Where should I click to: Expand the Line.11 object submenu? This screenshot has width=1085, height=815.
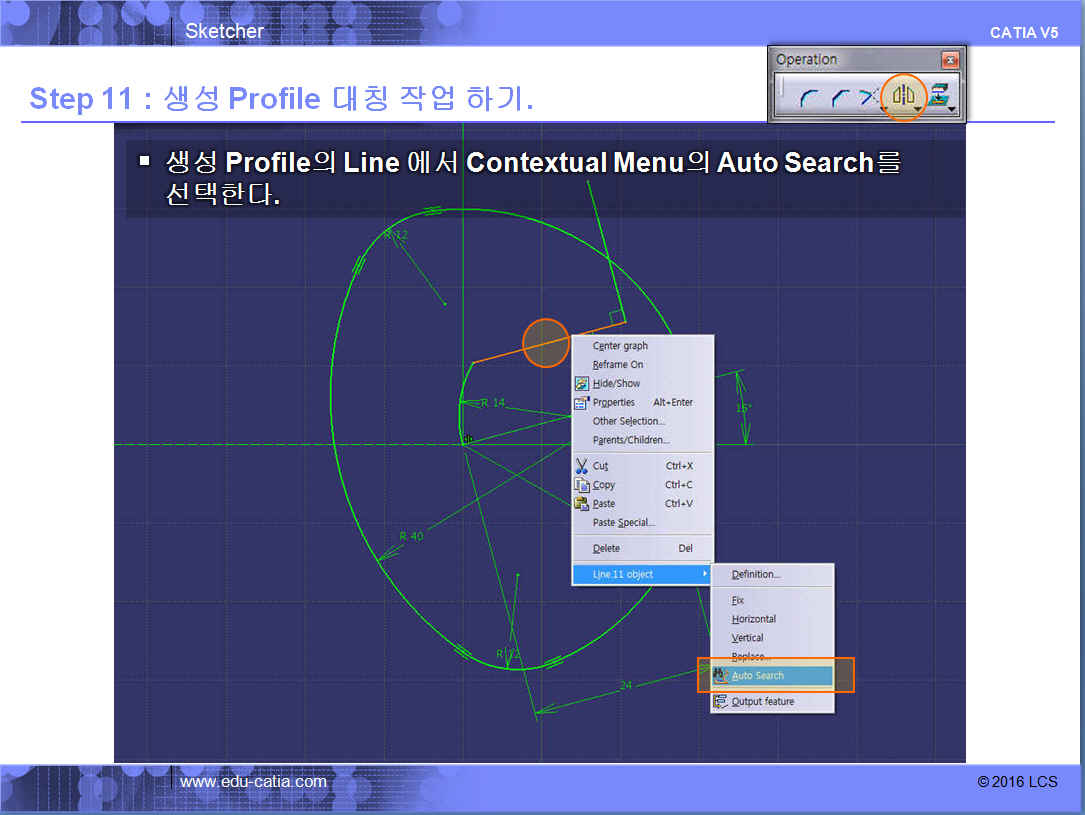640,575
